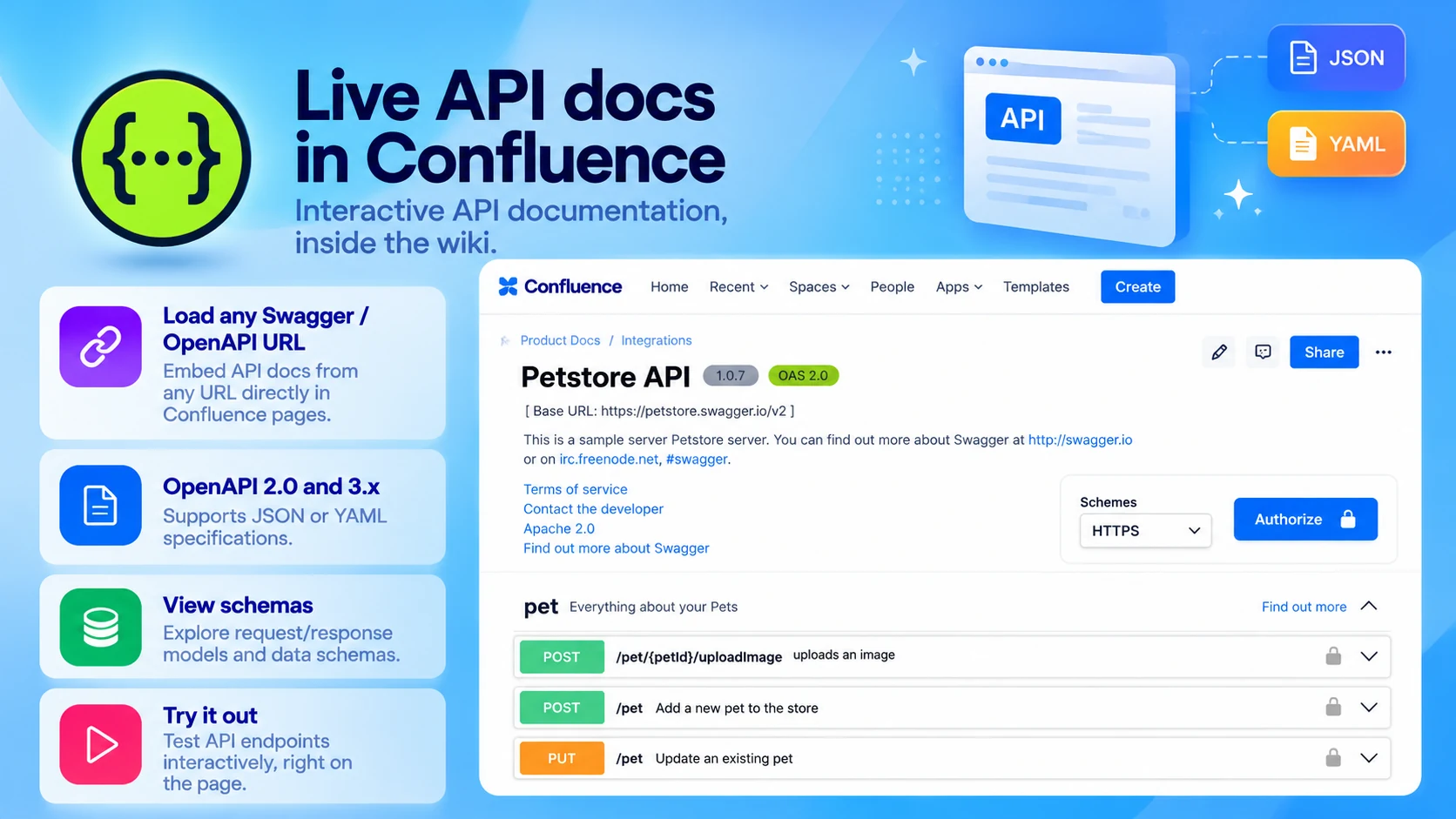Collapse the pet section chevron

pyautogui.click(x=1369, y=606)
